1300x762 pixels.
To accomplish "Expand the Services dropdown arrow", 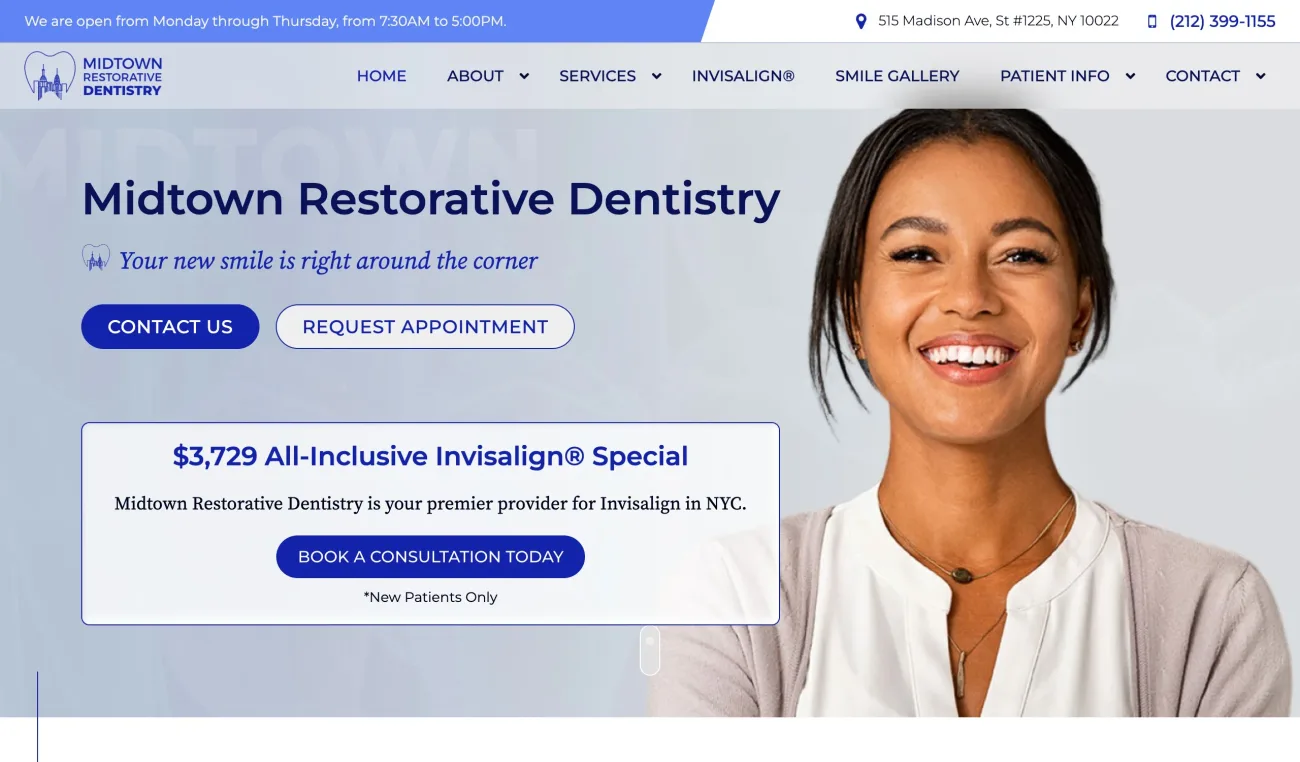I will pos(656,76).
